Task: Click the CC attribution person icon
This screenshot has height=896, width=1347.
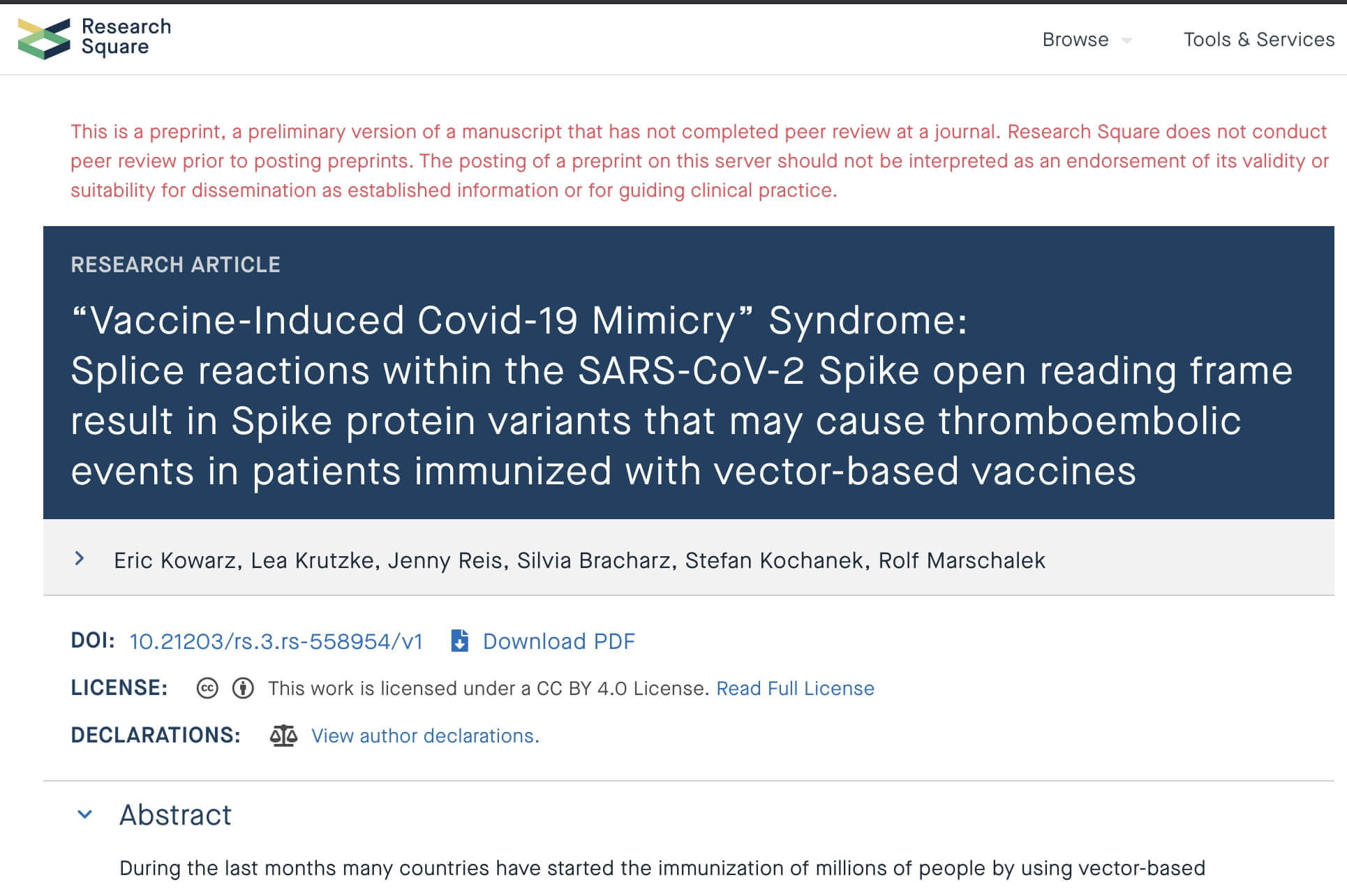Action: click(x=243, y=689)
